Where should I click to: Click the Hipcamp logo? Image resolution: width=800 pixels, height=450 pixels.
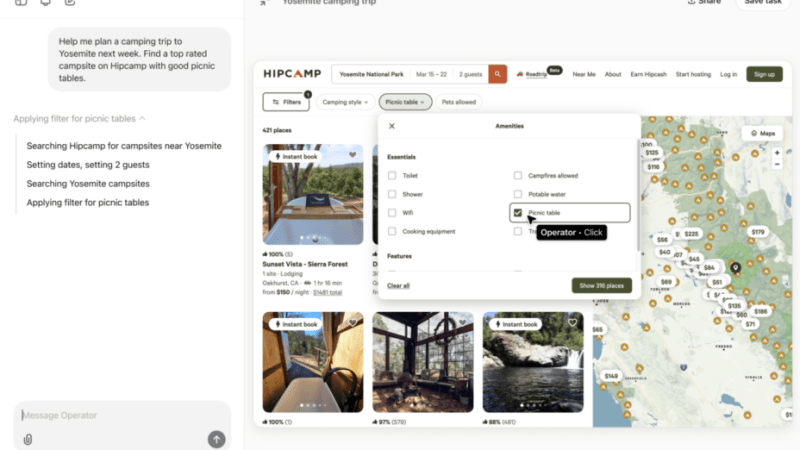pyautogui.click(x=291, y=74)
